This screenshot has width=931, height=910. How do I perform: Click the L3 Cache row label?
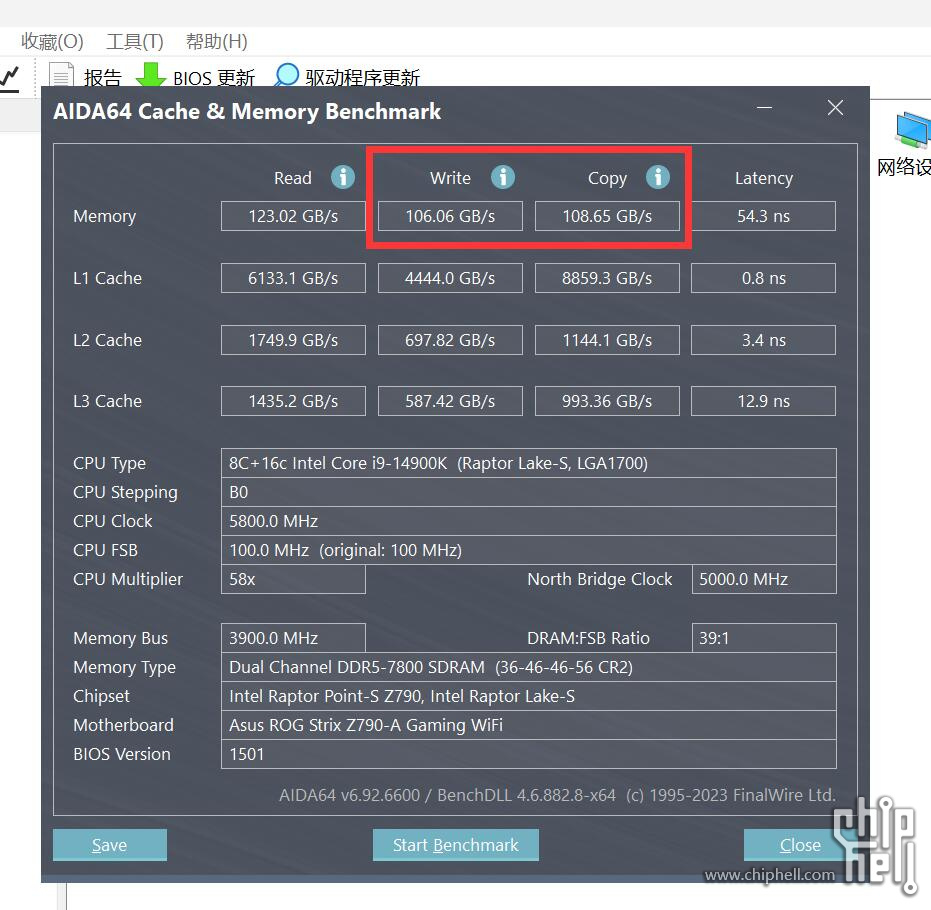(107, 401)
